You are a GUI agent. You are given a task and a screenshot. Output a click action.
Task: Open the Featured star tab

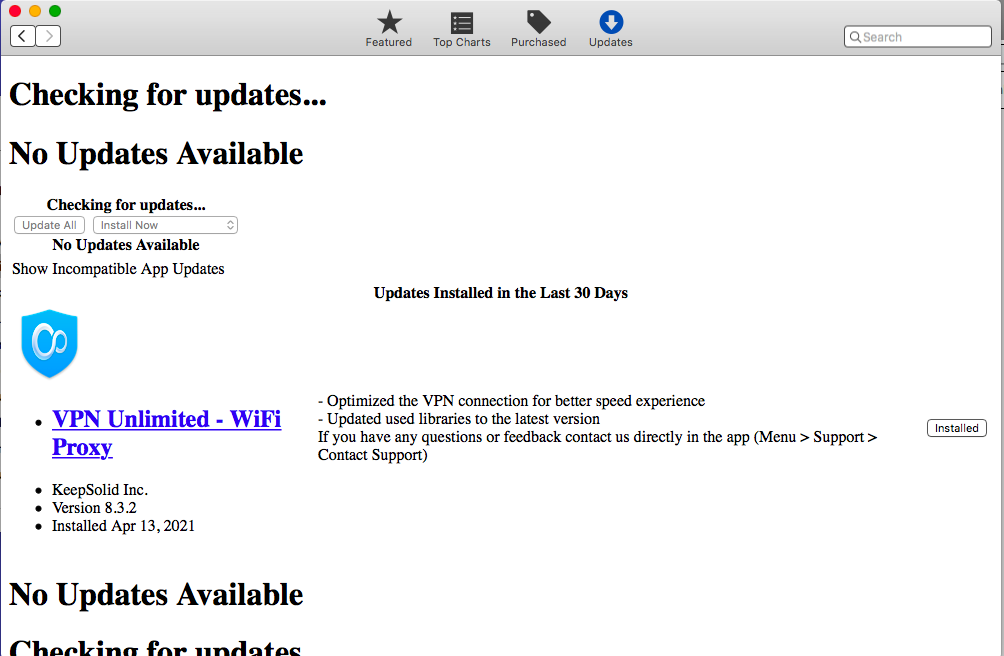click(389, 29)
